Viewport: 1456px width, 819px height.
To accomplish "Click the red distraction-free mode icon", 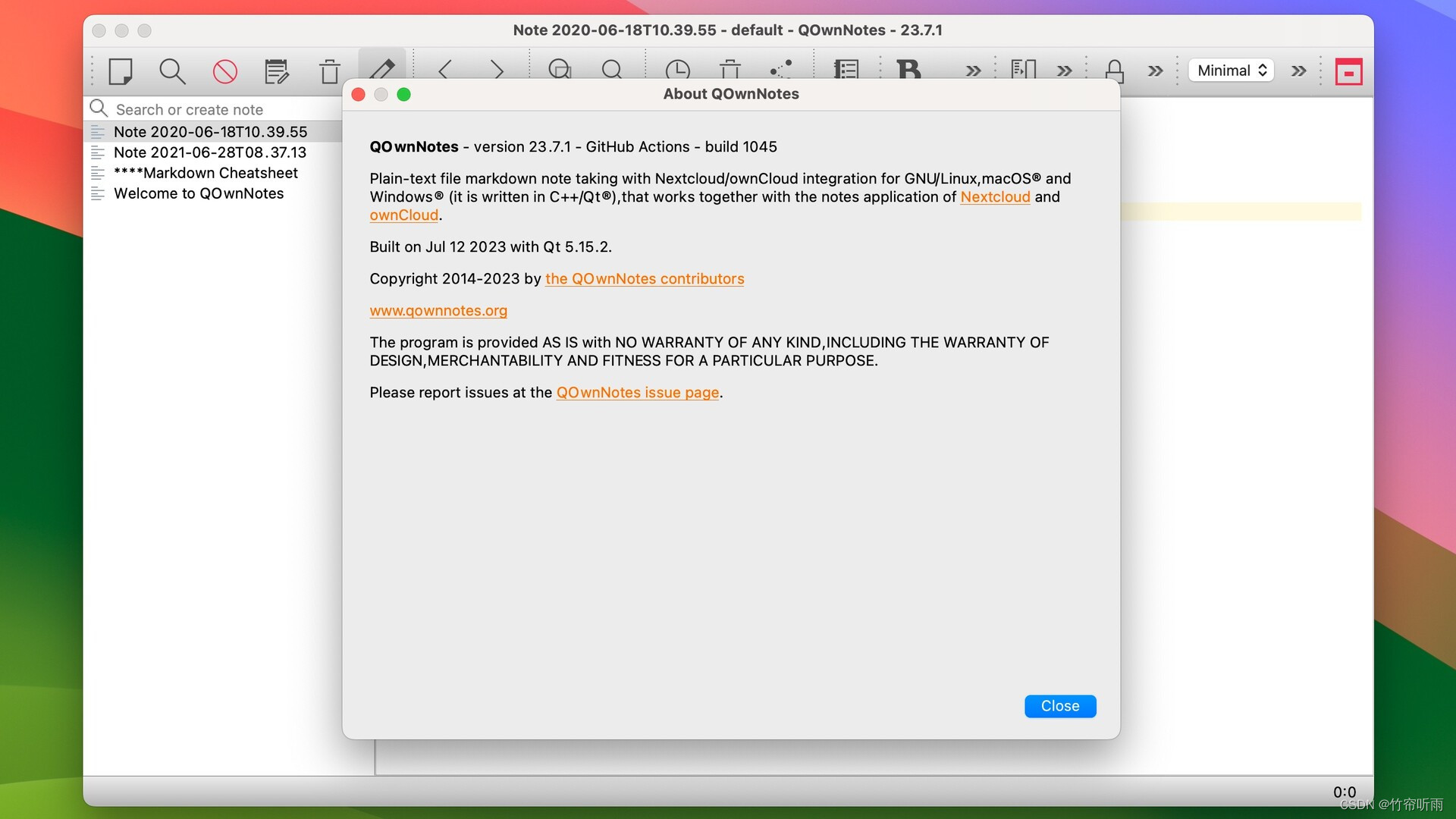I will tap(1348, 71).
